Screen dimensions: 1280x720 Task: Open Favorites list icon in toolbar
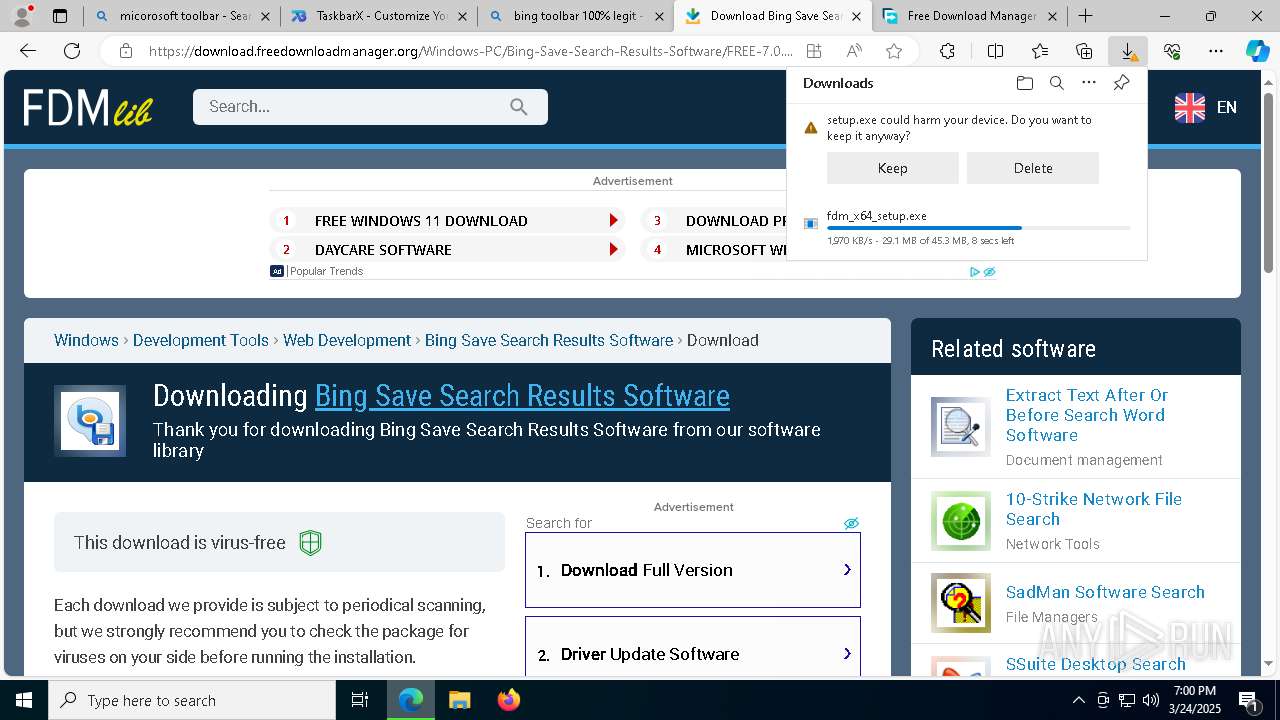1040,51
